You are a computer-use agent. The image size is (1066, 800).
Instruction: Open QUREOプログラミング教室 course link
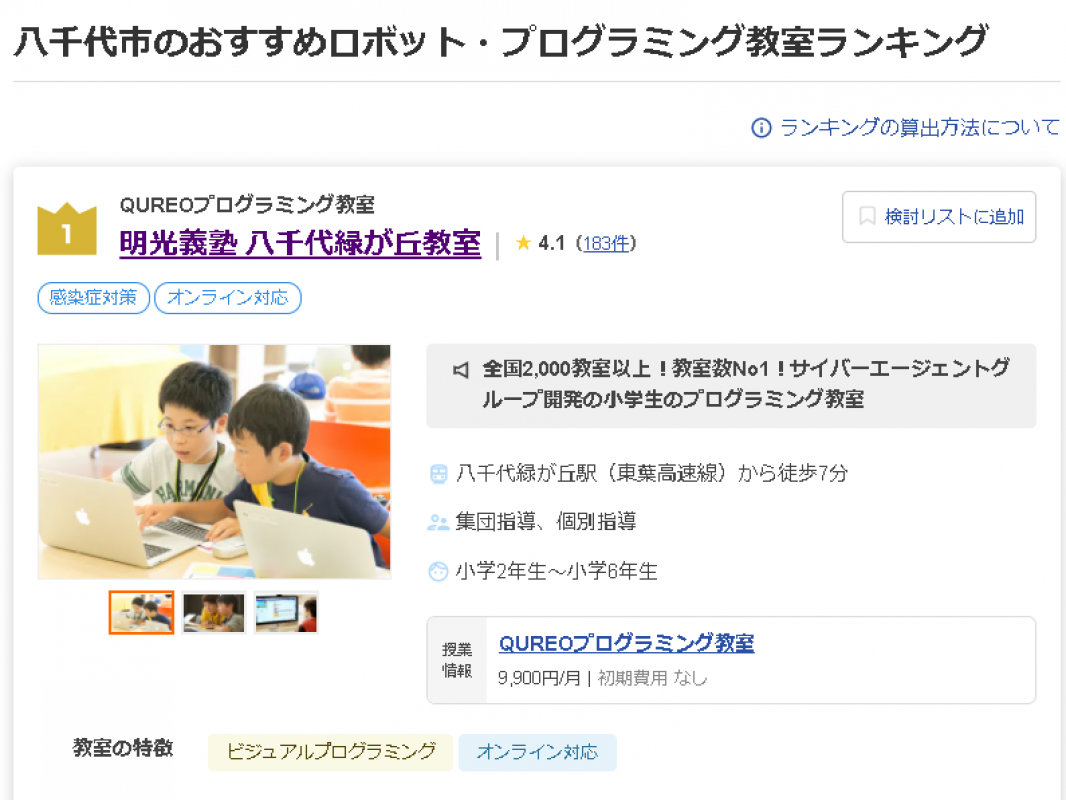click(626, 643)
